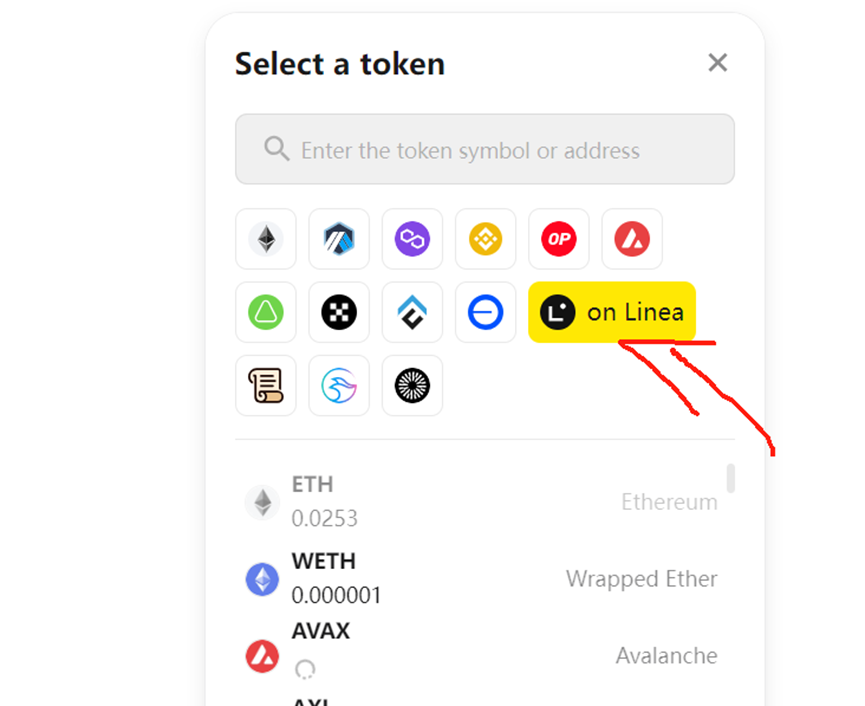Choose ETH Ethereum from token list
The width and height of the screenshot is (865, 706).
[481, 501]
